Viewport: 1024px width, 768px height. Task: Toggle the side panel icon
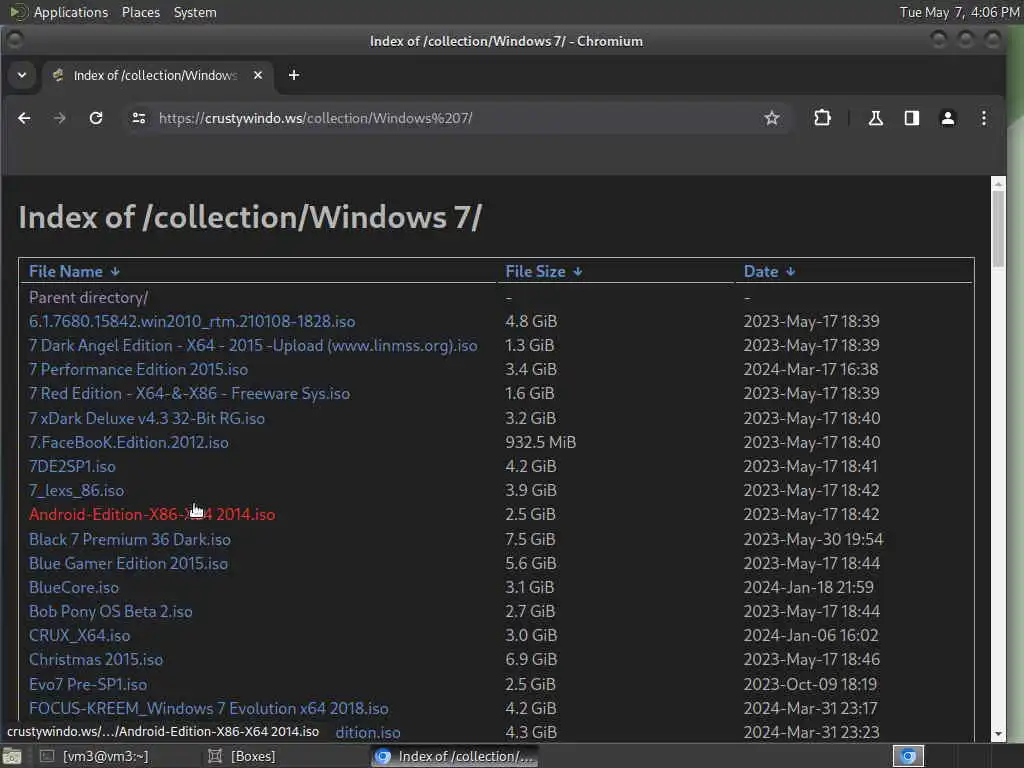pyautogui.click(x=912, y=118)
